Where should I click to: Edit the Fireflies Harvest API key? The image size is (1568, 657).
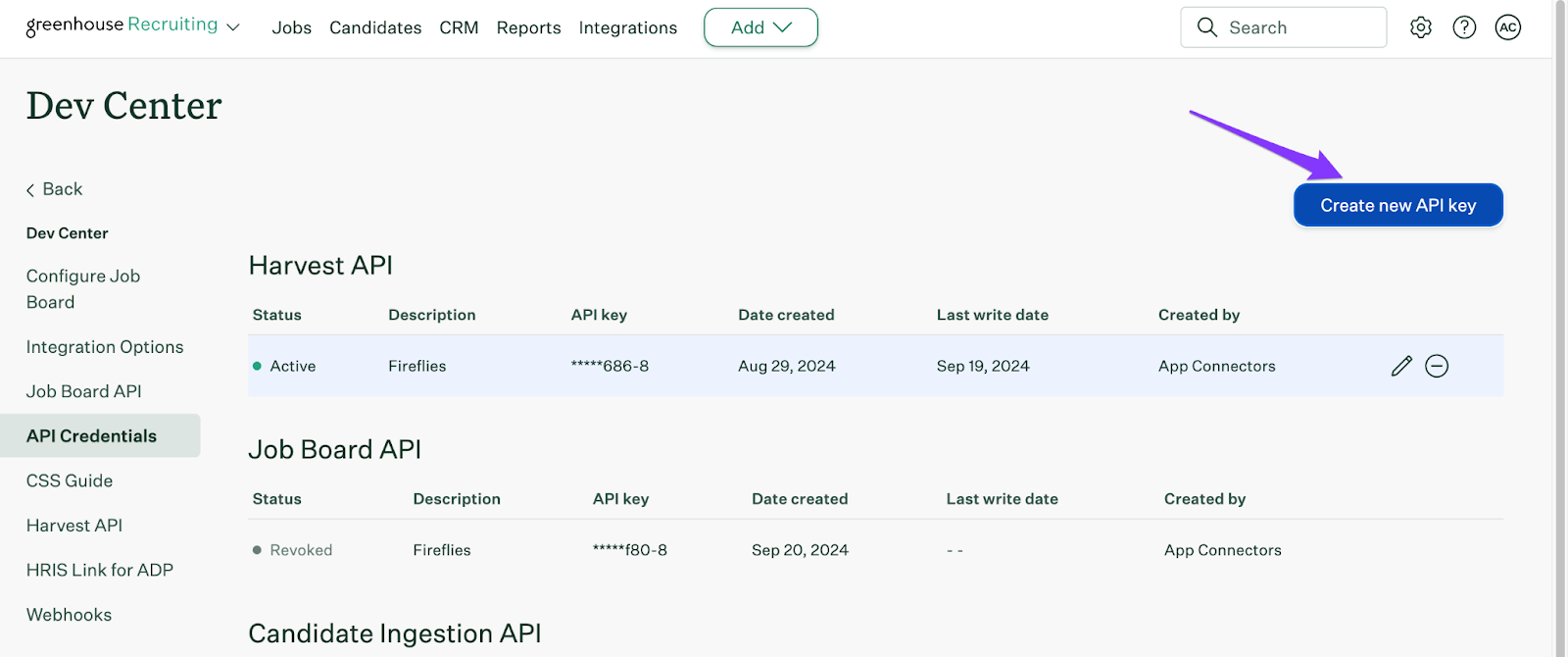1401,366
